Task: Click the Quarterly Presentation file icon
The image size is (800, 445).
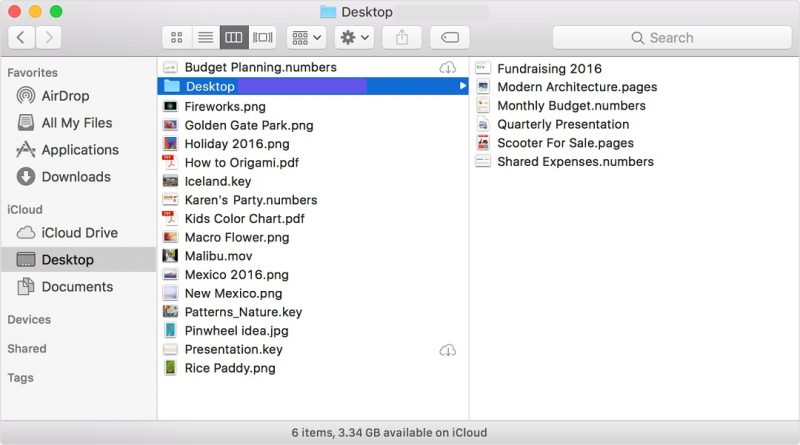Action: pos(483,124)
